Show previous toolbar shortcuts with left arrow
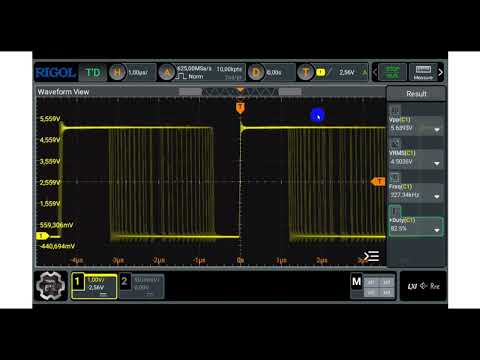Viewport: 480px width, 360px height. coord(375,72)
